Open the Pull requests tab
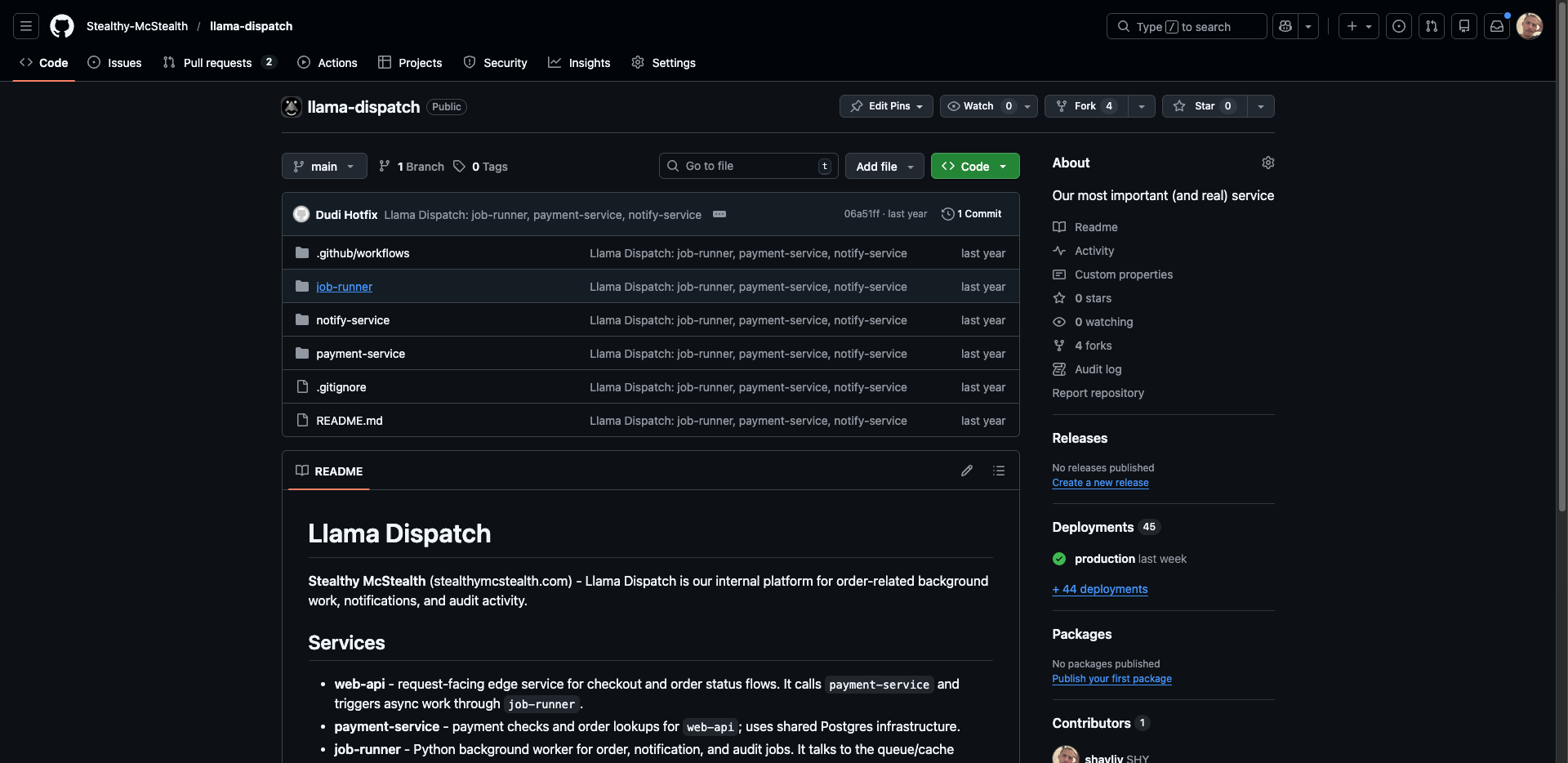Screen dimensions: 1568x763 tap(220, 63)
